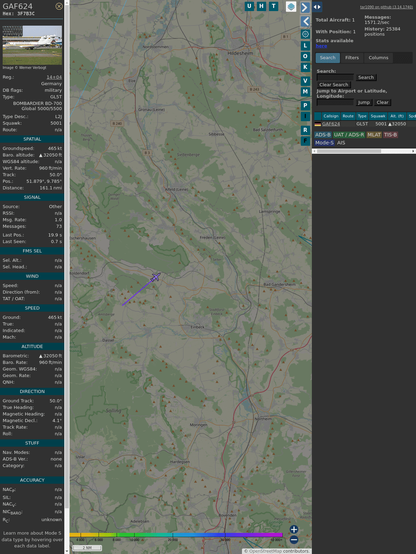Toggle the T button on map
This screenshot has width=416, height=554.
[x=274, y=6]
